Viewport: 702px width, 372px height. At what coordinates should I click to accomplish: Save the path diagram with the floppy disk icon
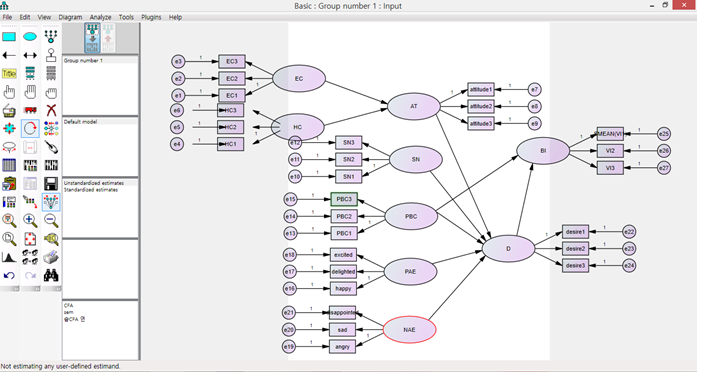click(51, 184)
